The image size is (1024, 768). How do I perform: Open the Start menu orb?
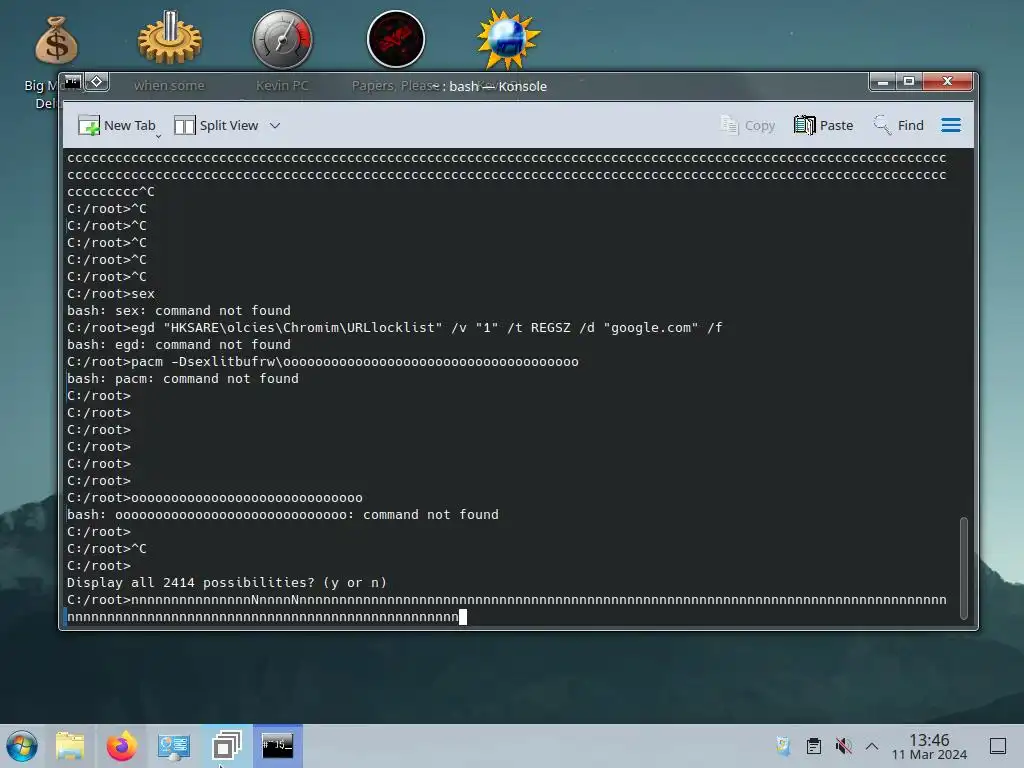[x=22, y=746]
